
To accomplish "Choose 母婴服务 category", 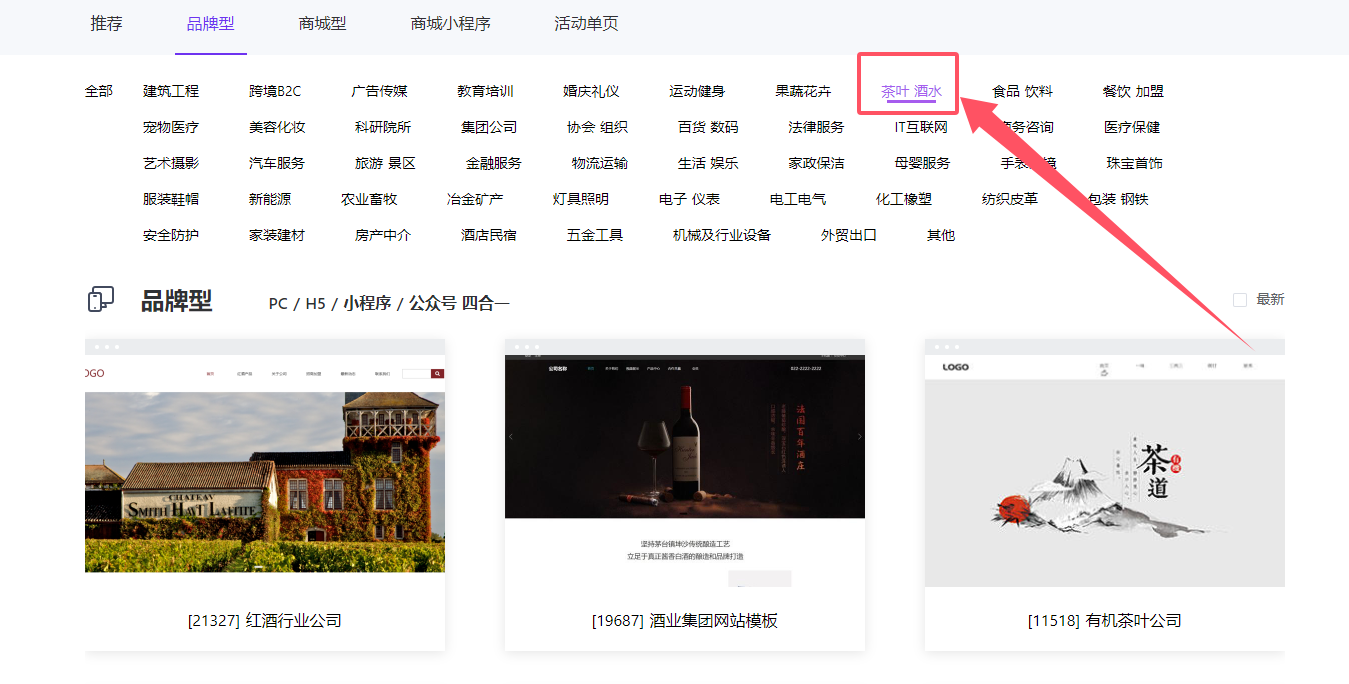I will pos(922,163).
